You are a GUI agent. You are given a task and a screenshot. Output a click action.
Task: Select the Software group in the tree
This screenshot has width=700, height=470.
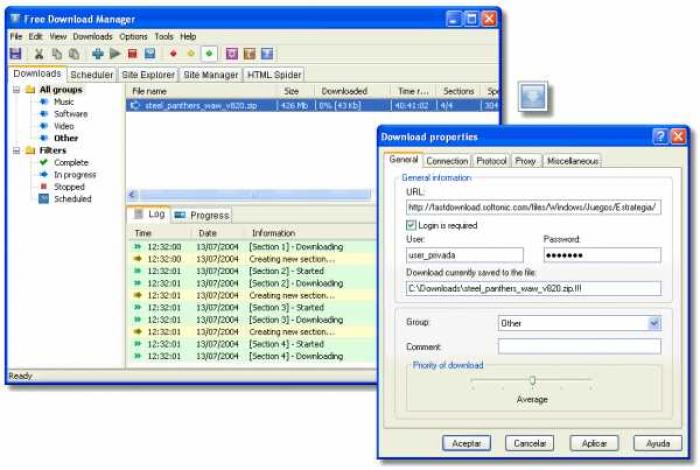coord(71,114)
